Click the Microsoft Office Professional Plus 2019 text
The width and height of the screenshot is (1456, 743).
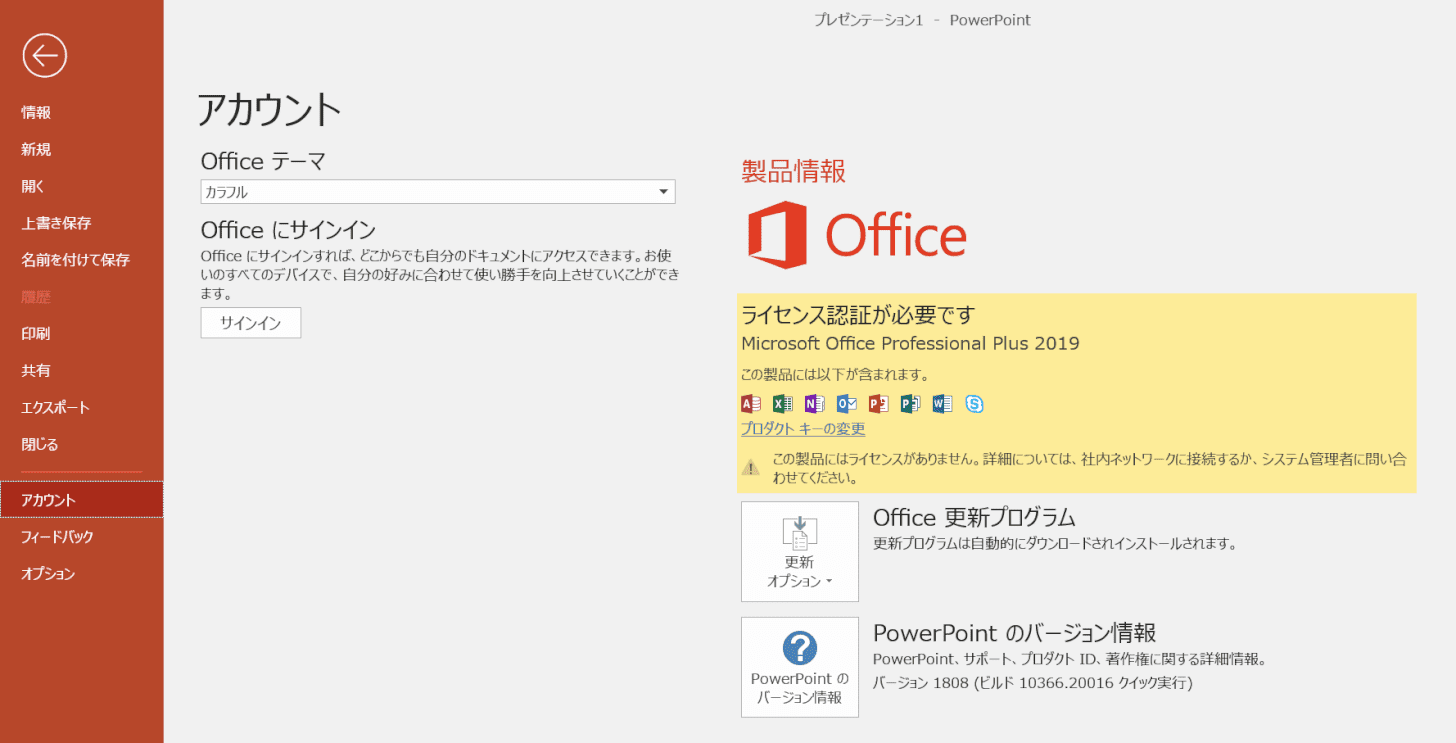click(x=910, y=344)
